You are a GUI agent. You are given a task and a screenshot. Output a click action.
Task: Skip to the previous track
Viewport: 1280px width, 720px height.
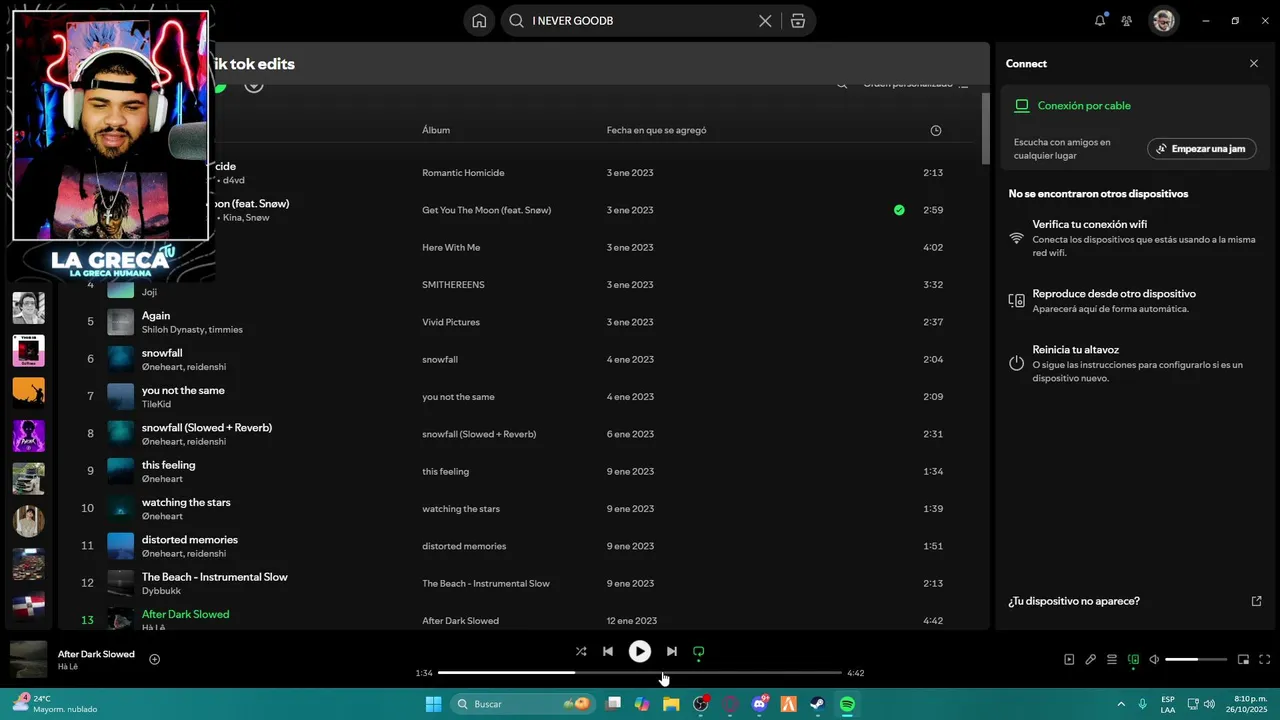click(x=607, y=651)
